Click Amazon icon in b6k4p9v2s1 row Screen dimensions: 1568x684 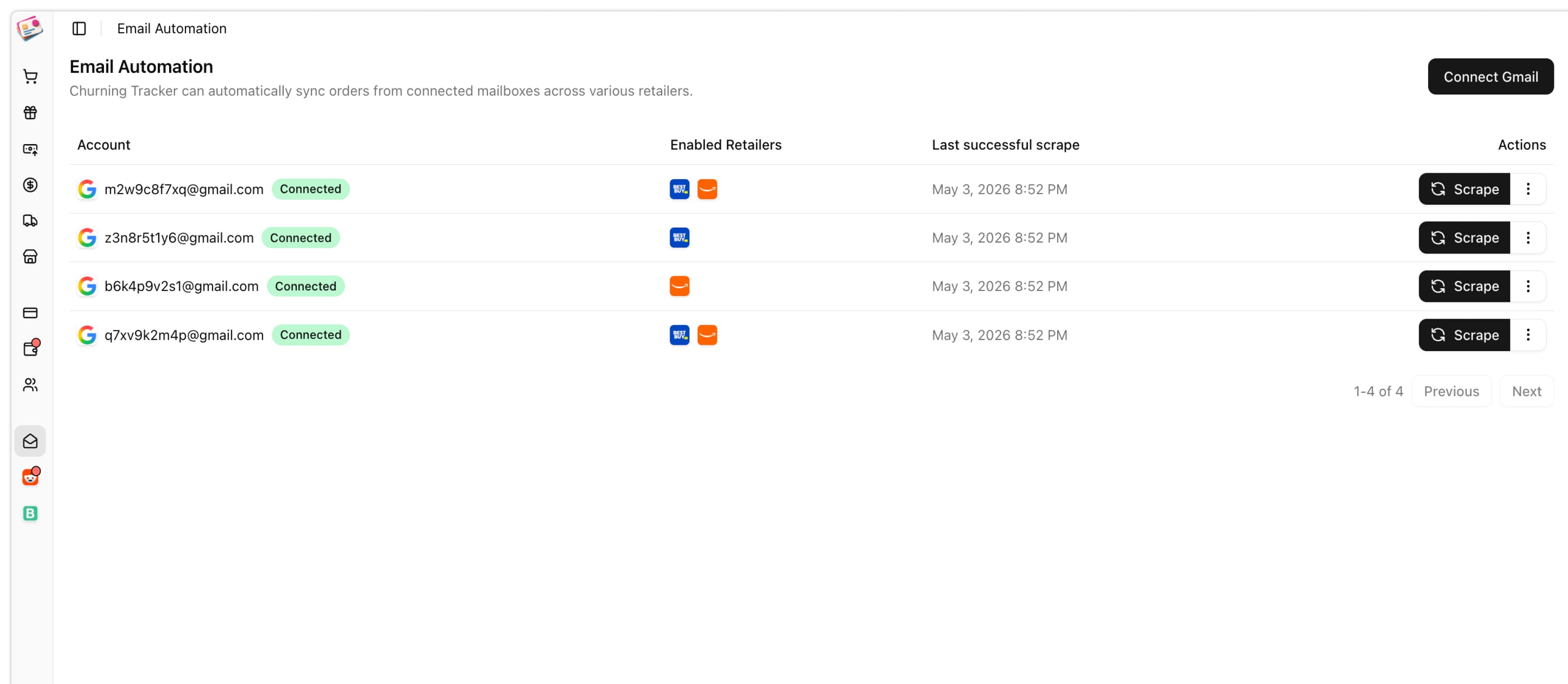tap(679, 286)
